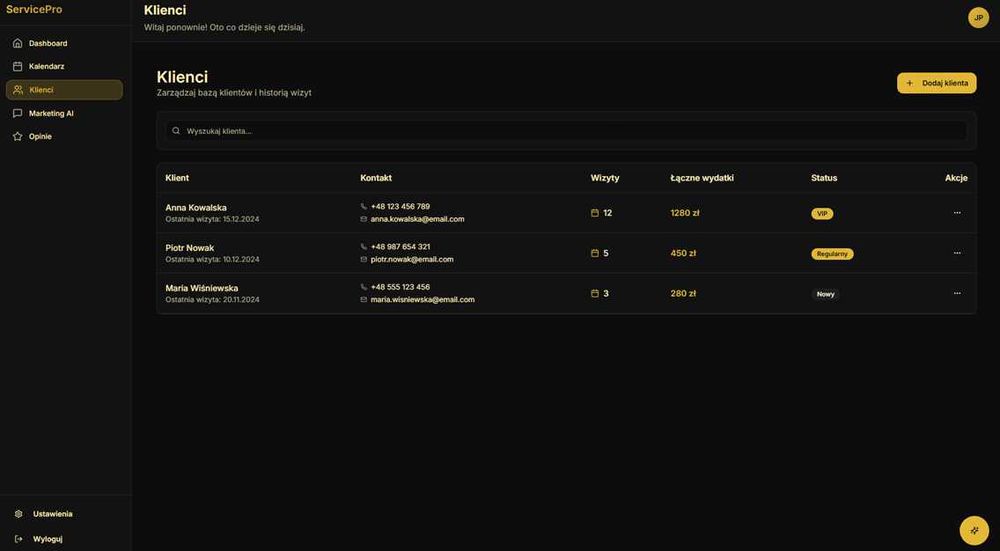Go to Marketing AI menu item
This screenshot has width=1000, height=551.
coord(51,114)
